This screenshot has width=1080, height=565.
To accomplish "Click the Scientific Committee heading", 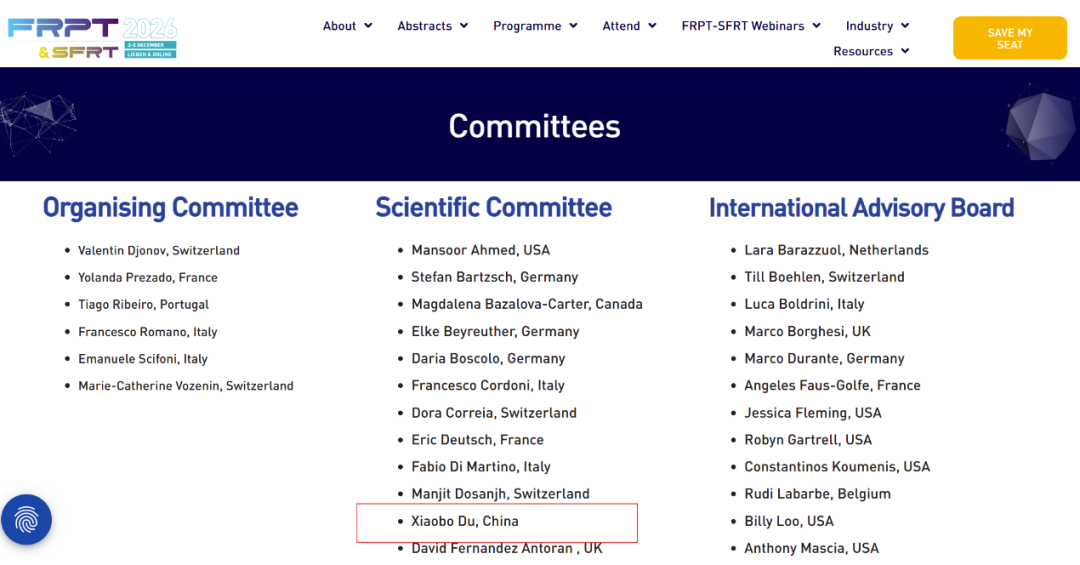I will point(493,207).
